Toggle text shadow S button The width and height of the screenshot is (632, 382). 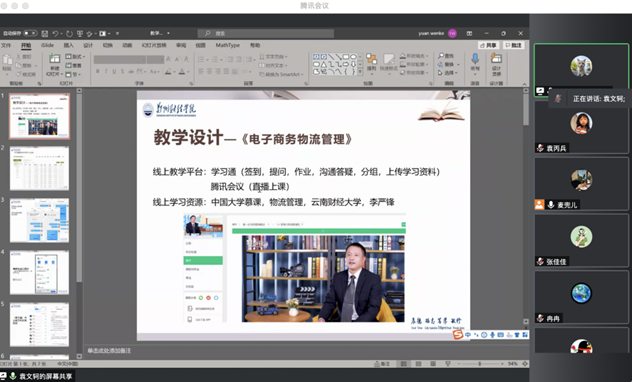(123, 71)
